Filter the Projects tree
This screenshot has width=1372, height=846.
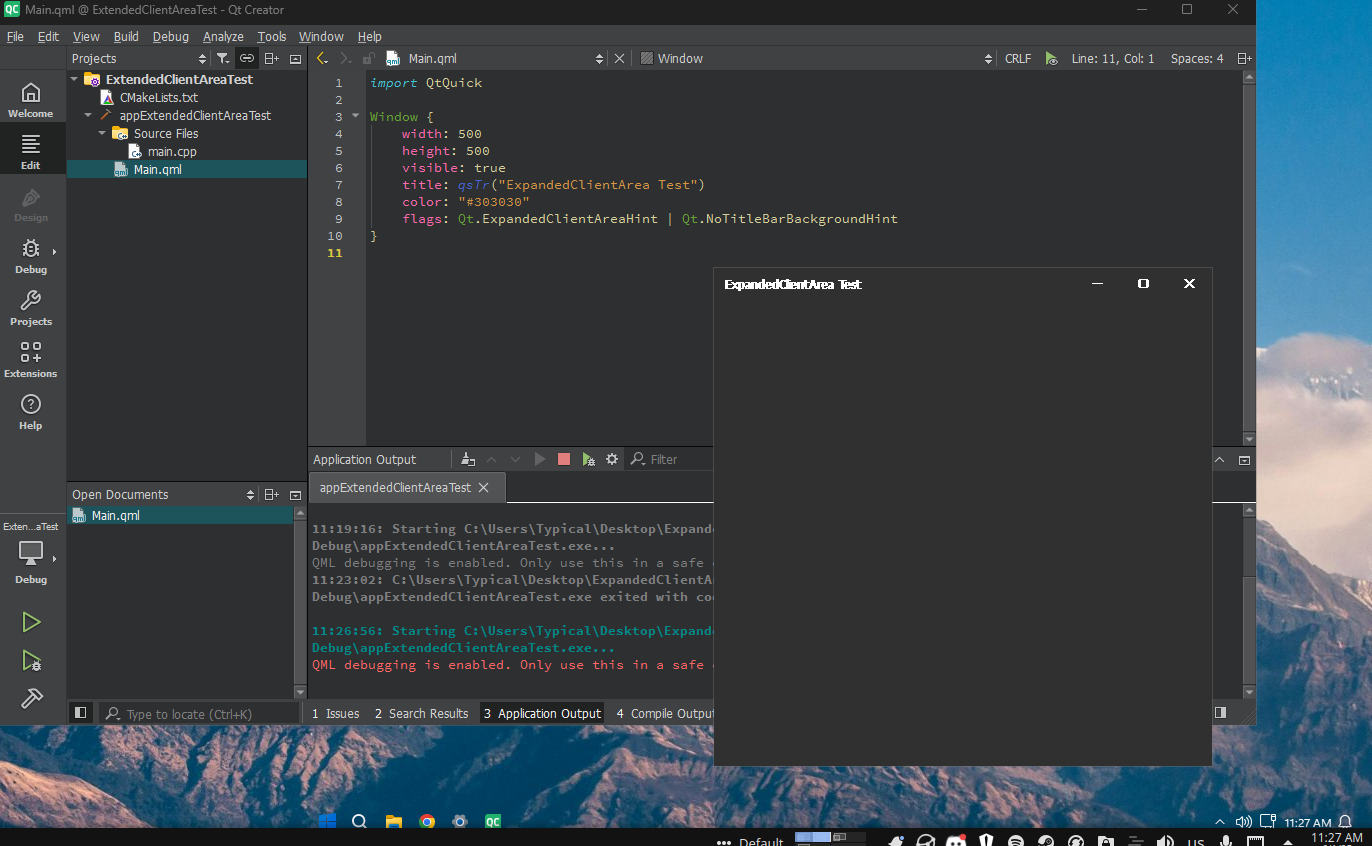pyautogui.click(x=223, y=59)
